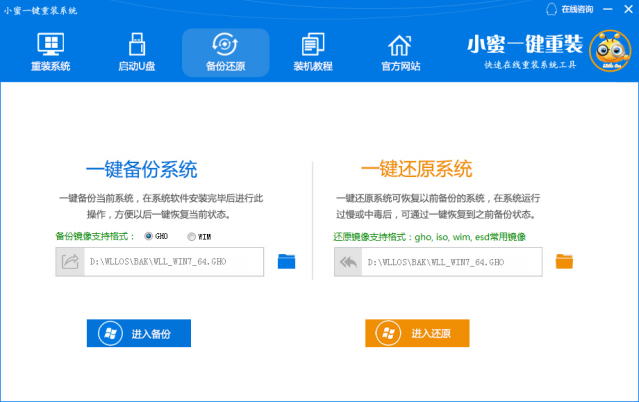Viewport: 639px width, 402px height.
Task: Click the orange folder browse icon for restore path
Action: click(x=564, y=262)
